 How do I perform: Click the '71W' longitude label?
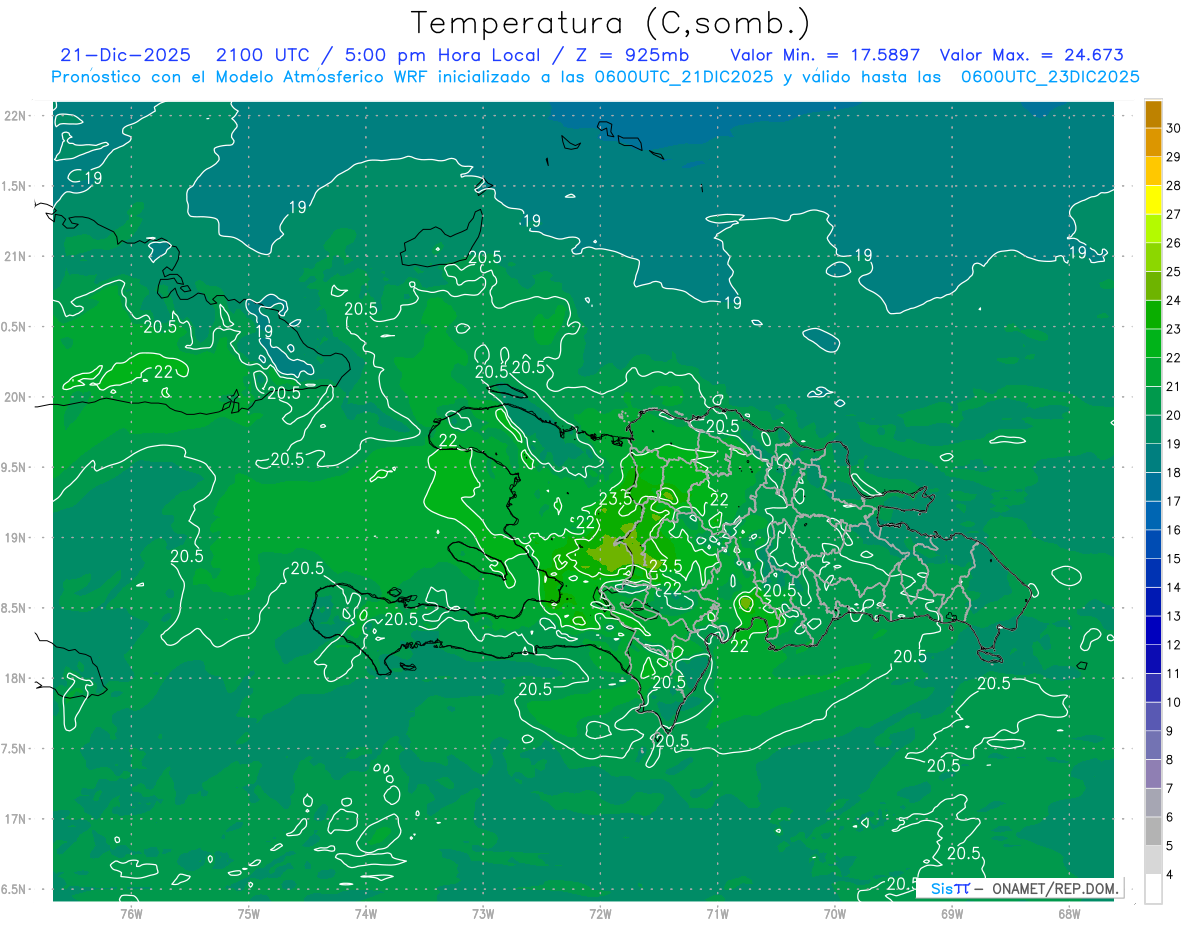point(718,914)
